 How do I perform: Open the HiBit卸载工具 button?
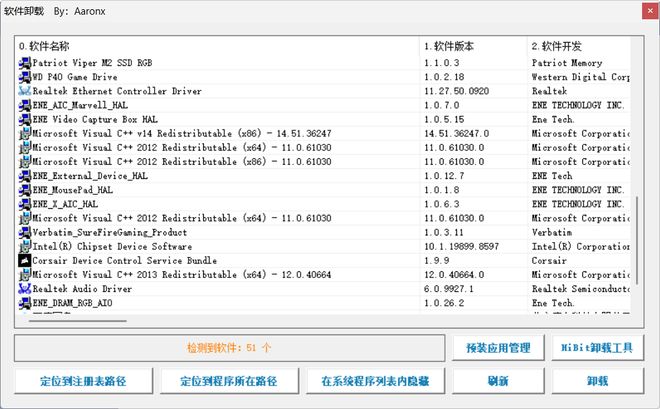click(x=597, y=348)
